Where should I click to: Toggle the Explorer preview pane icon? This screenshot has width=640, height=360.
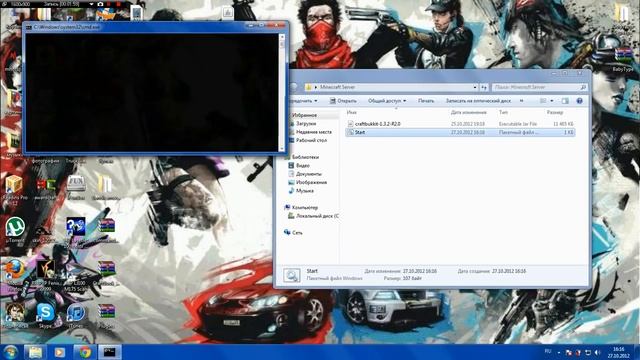pyautogui.click(x=565, y=101)
